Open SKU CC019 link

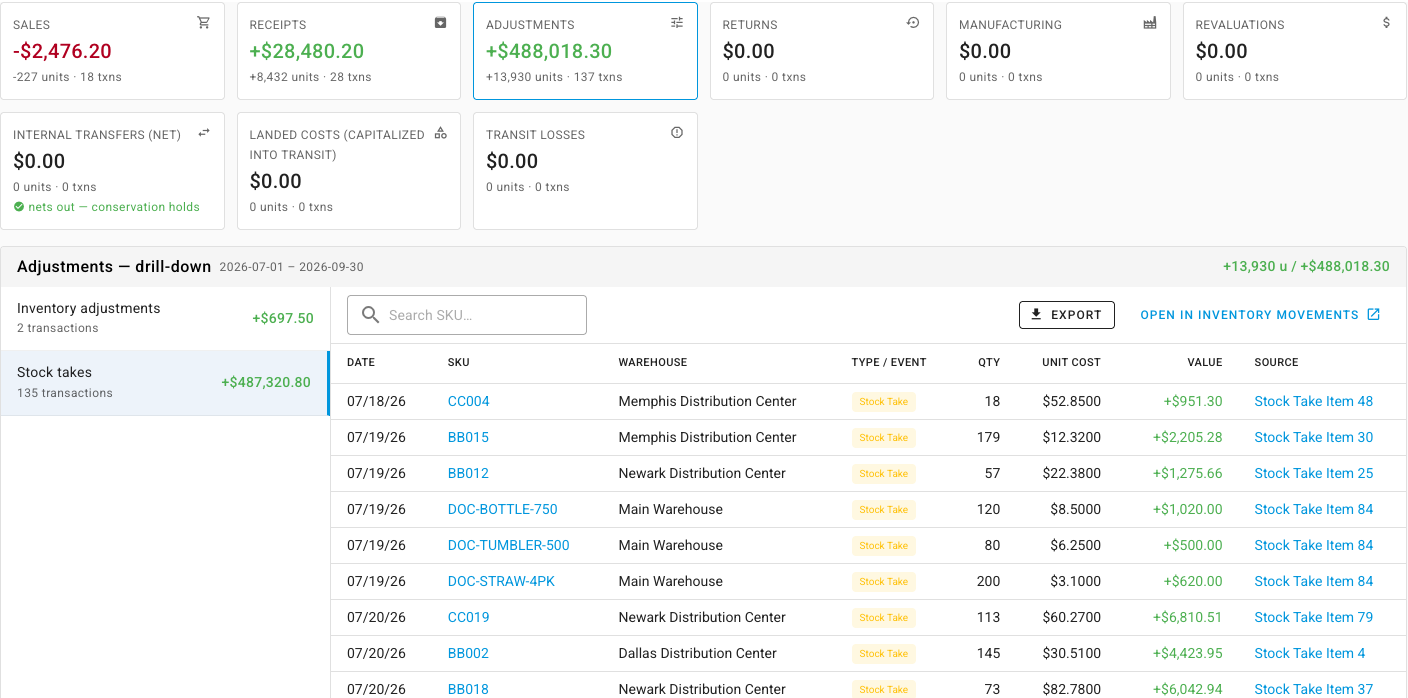[469, 617]
